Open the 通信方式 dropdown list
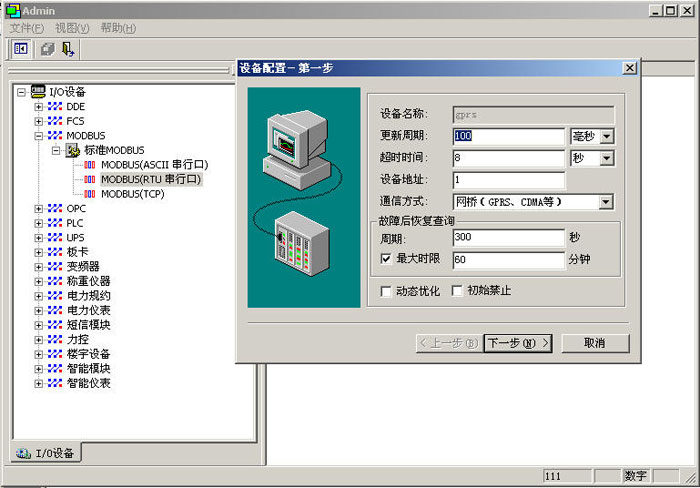 click(x=606, y=202)
